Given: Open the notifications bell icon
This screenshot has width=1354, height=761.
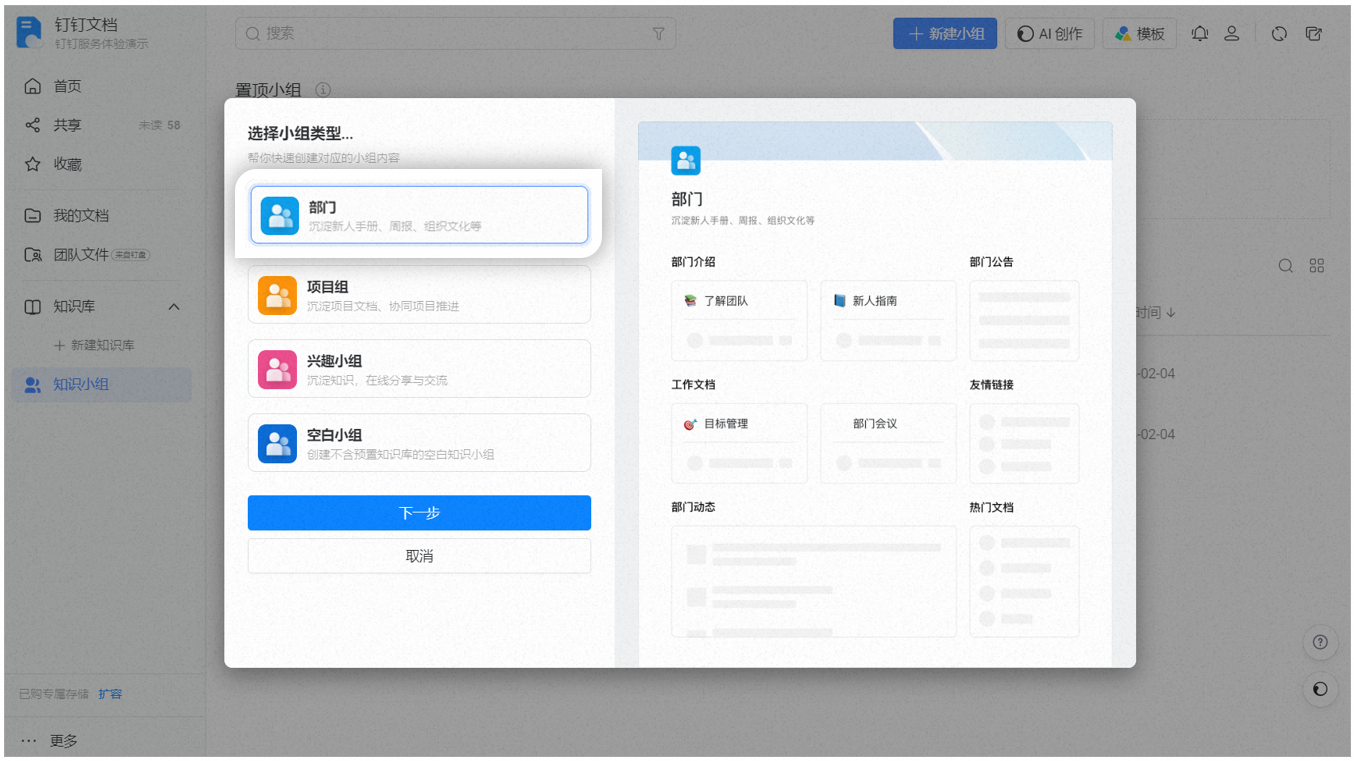Looking at the screenshot, I should (x=1200, y=33).
